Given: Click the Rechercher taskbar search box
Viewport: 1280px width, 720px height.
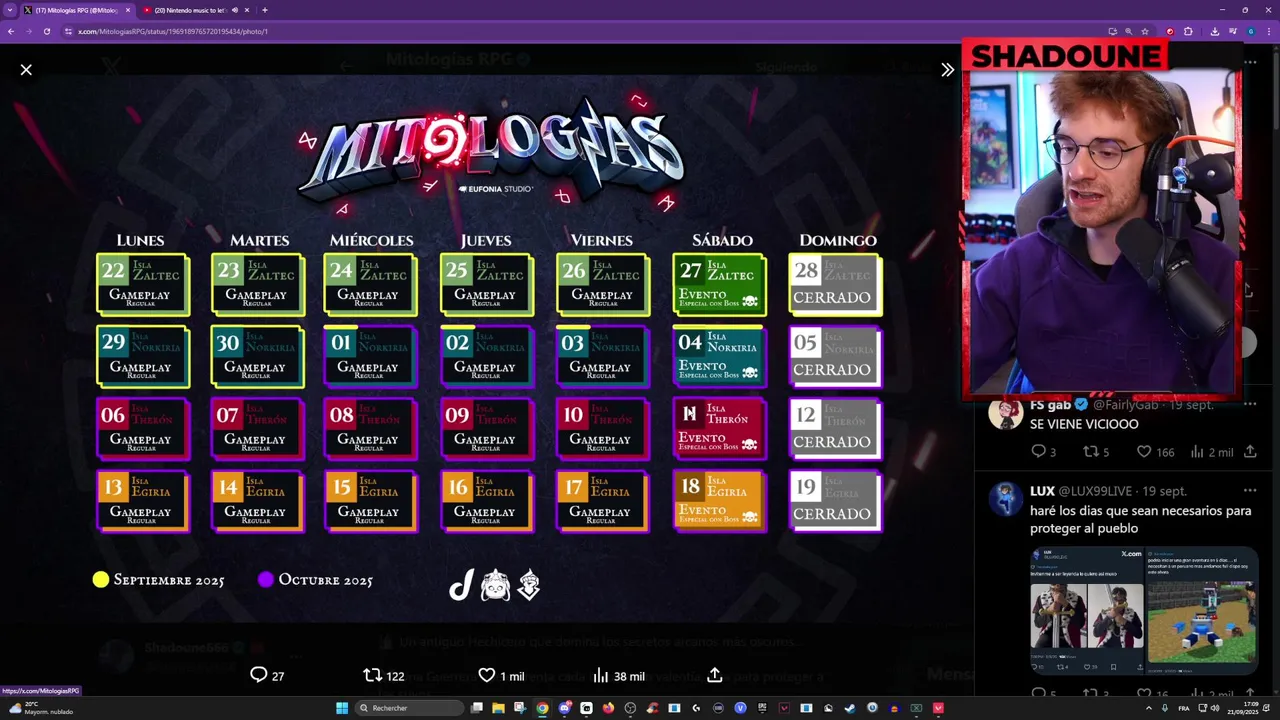Looking at the screenshot, I should pos(408,708).
